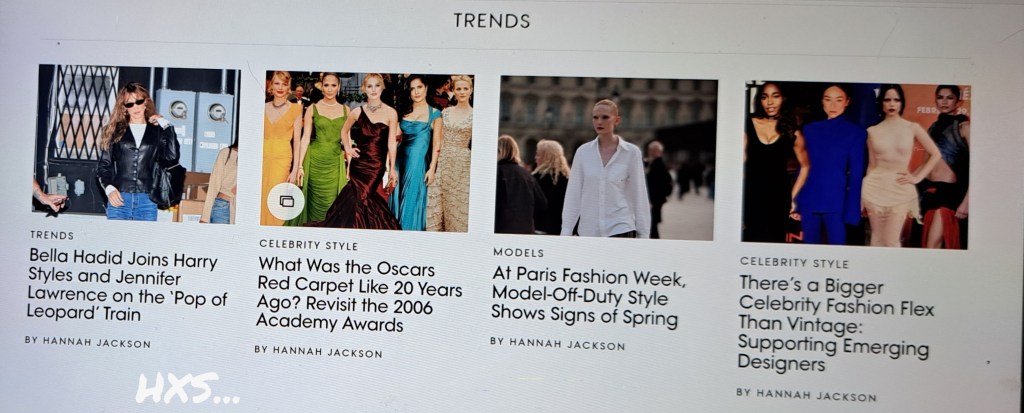This screenshot has height=413, width=1024.
Task: Click Hannah Jackson byline under Oscars article
Action: (x=318, y=352)
